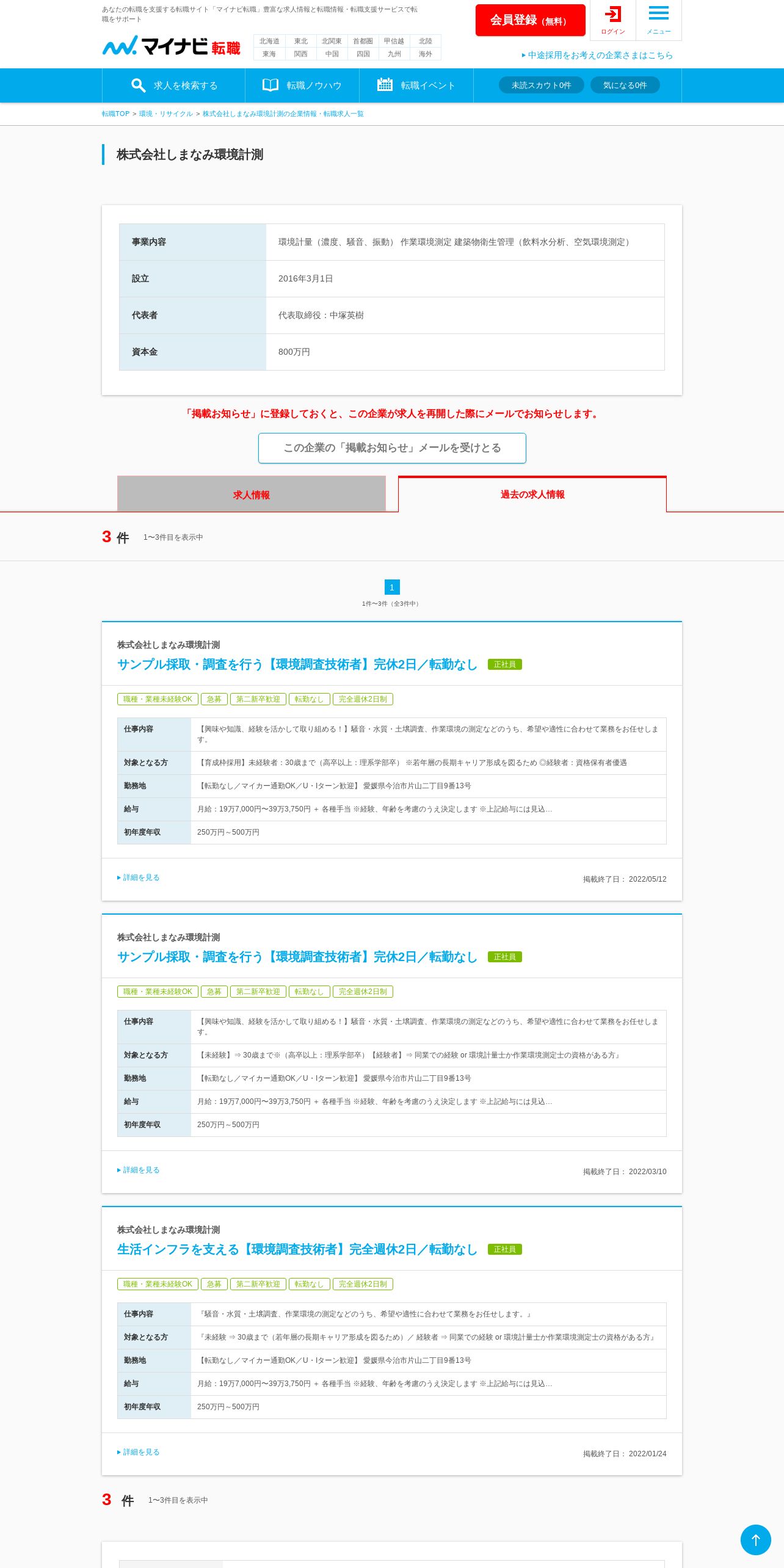Image resolution: width=784 pixels, height=1568 pixels.
Task: Open 生活インフラを支える job title link
Action: click(297, 1249)
